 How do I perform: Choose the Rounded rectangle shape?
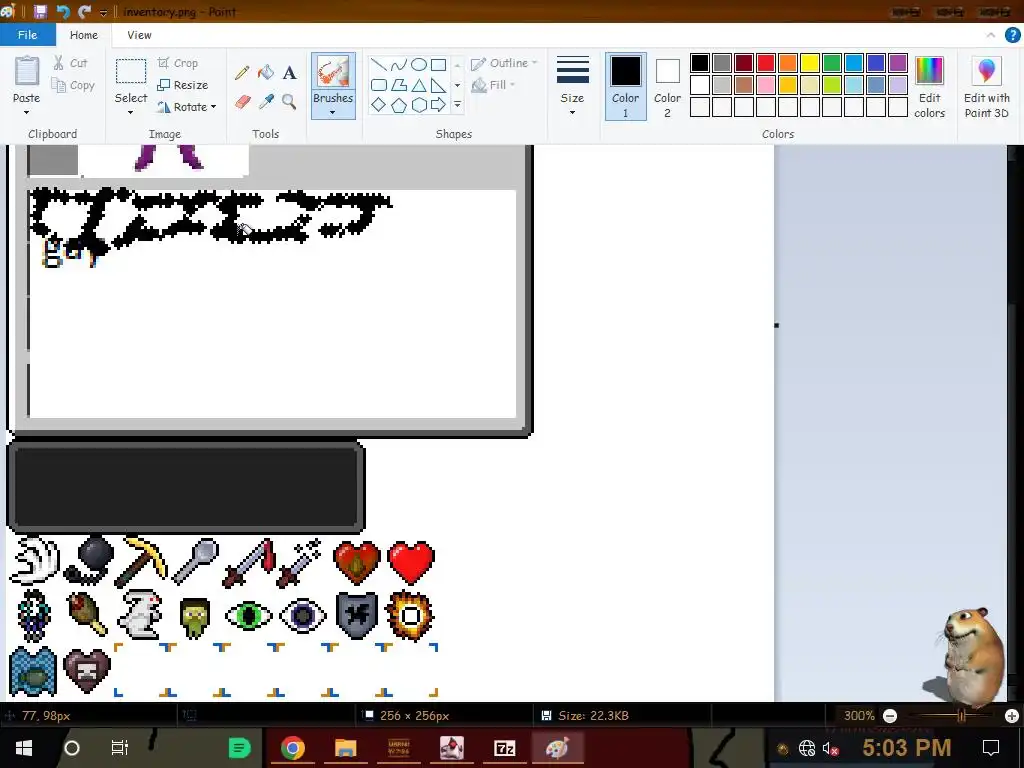pos(378,85)
